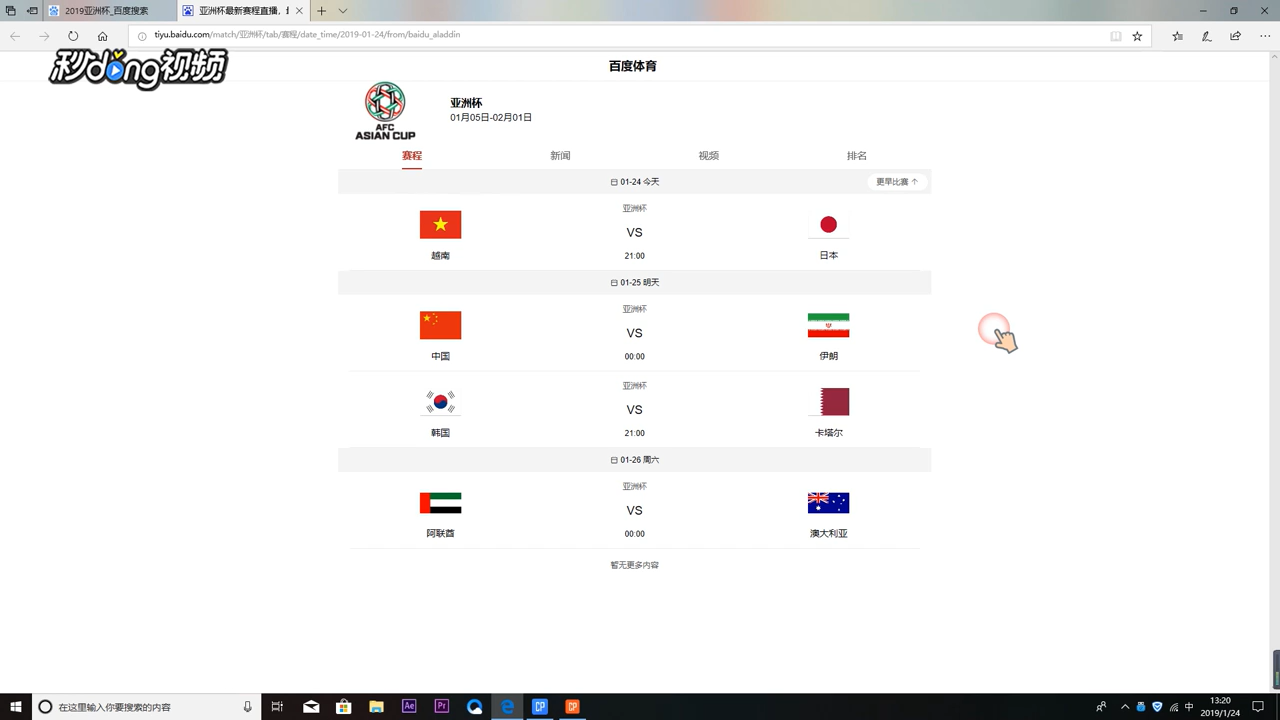Viewport: 1280px width, 720px height.
Task: Click the 澳大利亚 team name
Action: click(828, 534)
